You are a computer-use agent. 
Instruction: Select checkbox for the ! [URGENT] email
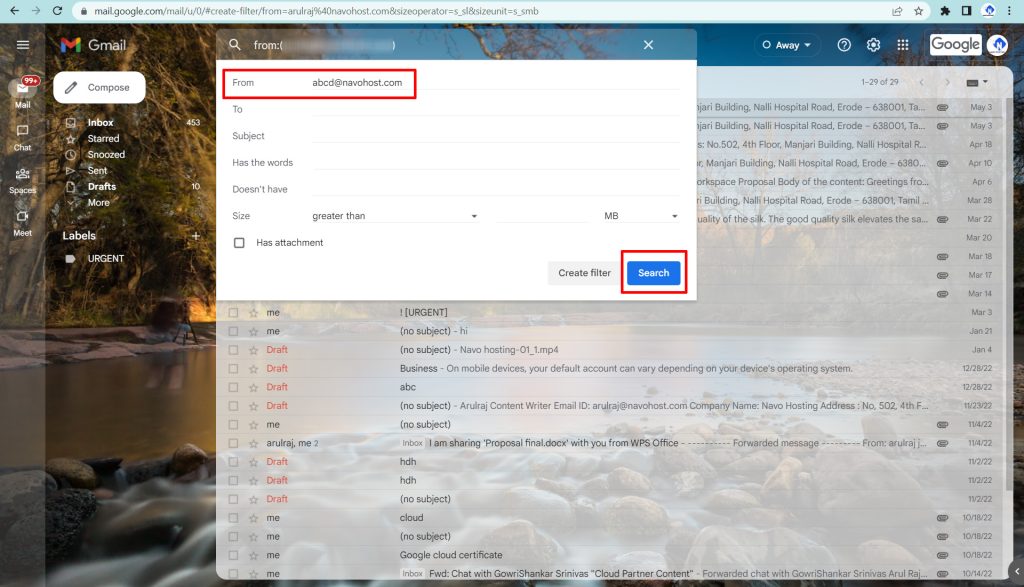pos(233,313)
